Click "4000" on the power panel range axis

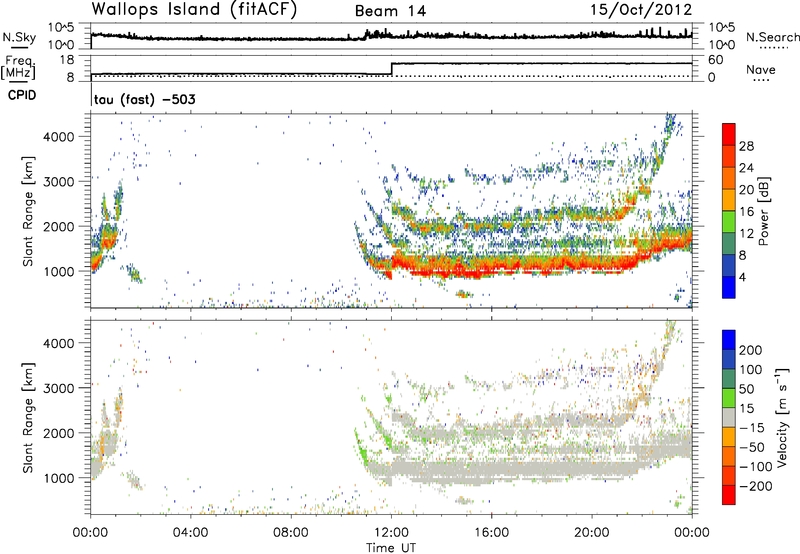pos(59,136)
